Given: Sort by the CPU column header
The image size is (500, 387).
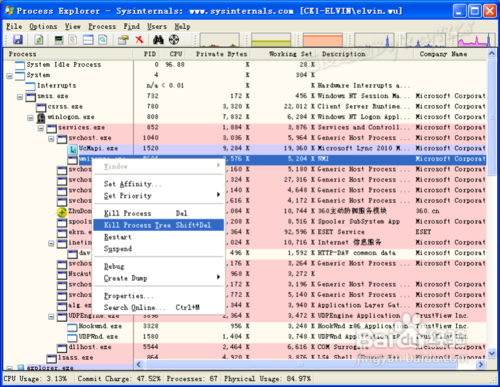Looking at the screenshot, I should click(x=176, y=54).
